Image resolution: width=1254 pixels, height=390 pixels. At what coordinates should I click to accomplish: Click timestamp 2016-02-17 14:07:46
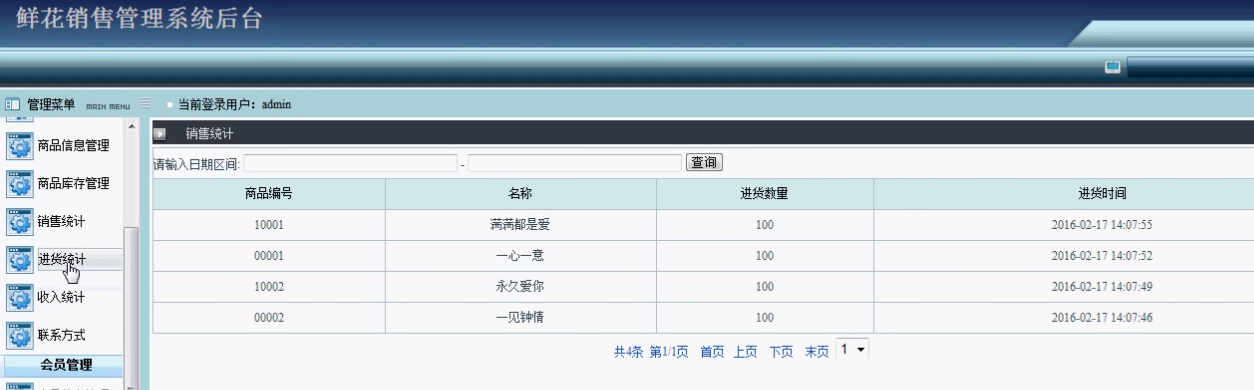1102,318
